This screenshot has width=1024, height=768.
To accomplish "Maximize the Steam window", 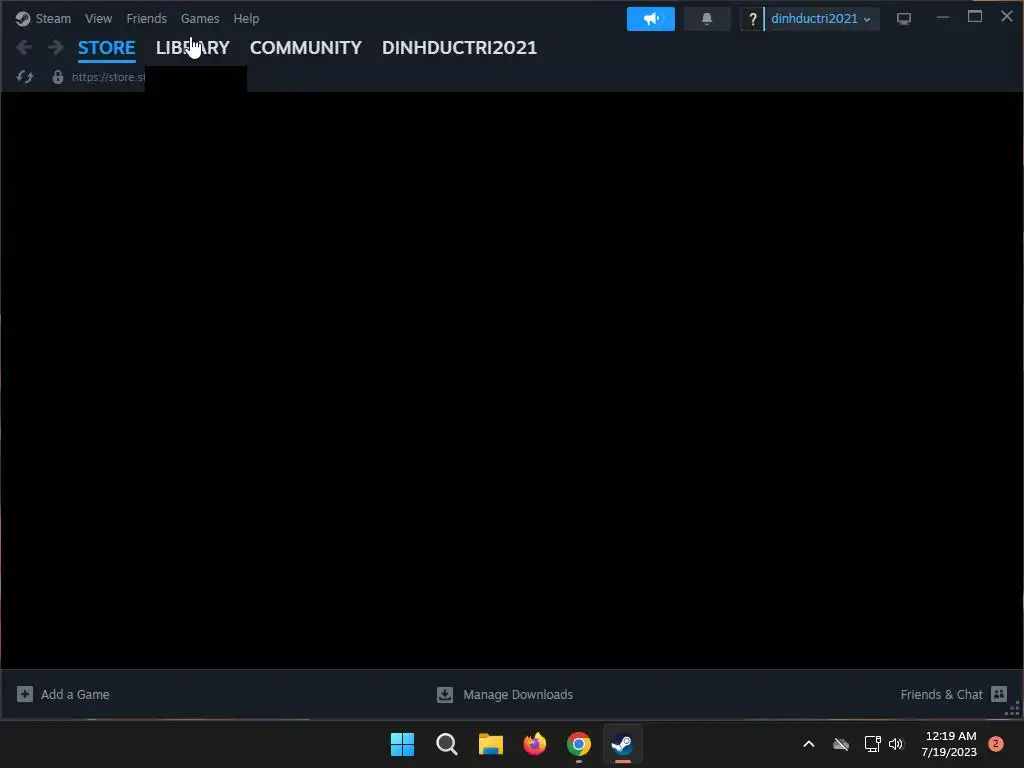I will click(x=975, y=17).
